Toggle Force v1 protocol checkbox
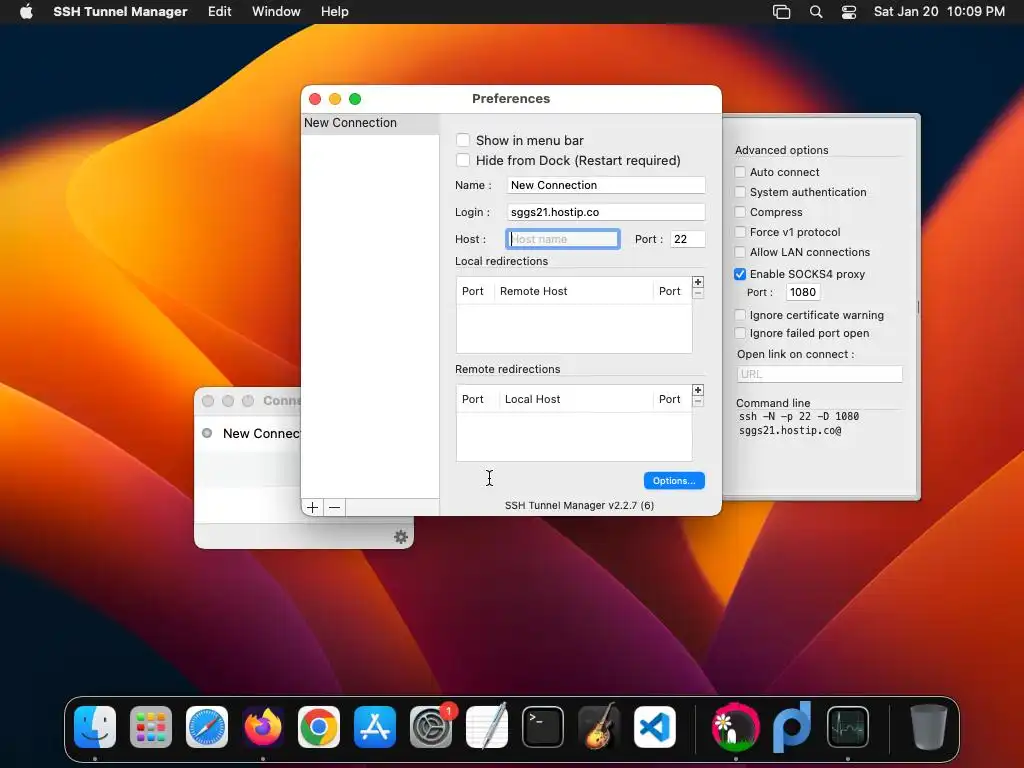 point(740,232)
